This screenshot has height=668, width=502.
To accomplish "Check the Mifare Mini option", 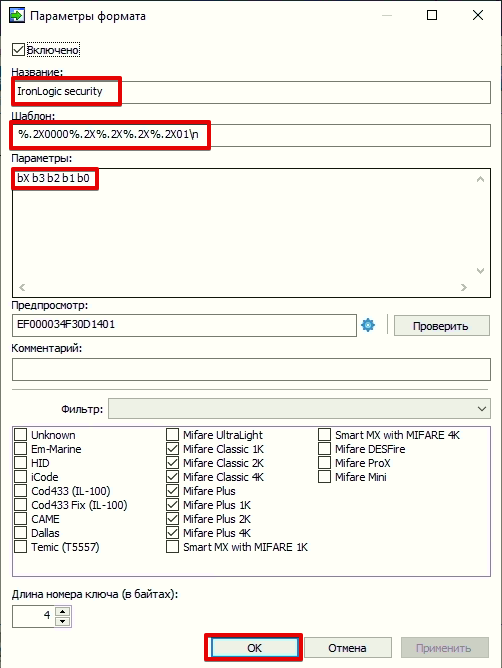I will point(324,477).
